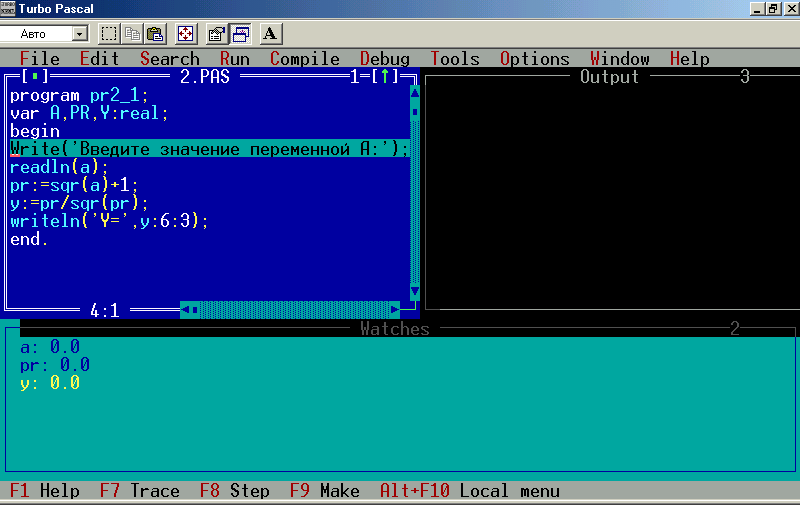This screenshot has height=505, width=800.
Task: Click the editor vertical scrollbar down arrow
Action: (x=415, y=291)
